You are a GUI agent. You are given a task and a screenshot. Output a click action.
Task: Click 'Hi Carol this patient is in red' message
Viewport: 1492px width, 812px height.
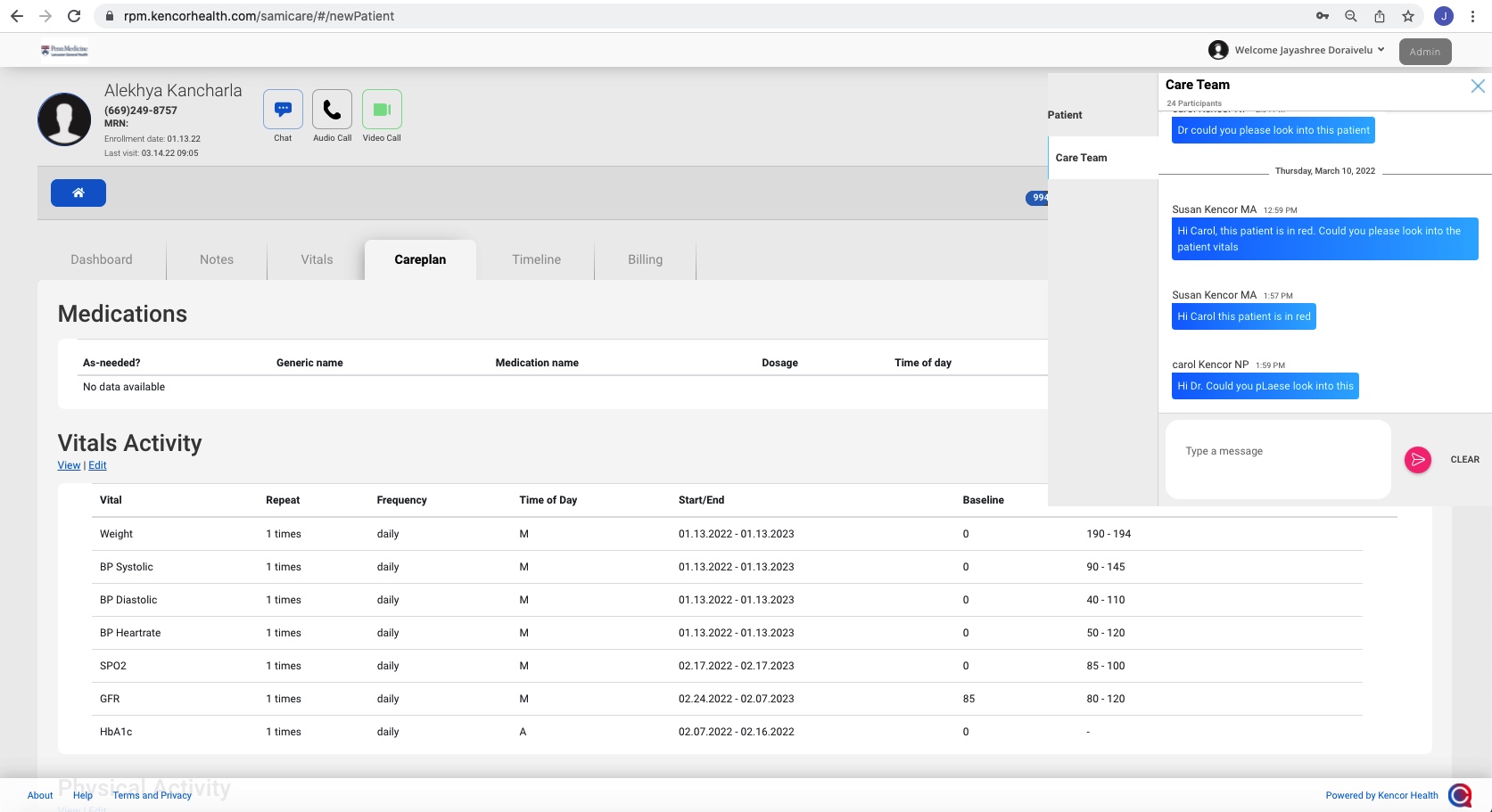point(1243,316)
